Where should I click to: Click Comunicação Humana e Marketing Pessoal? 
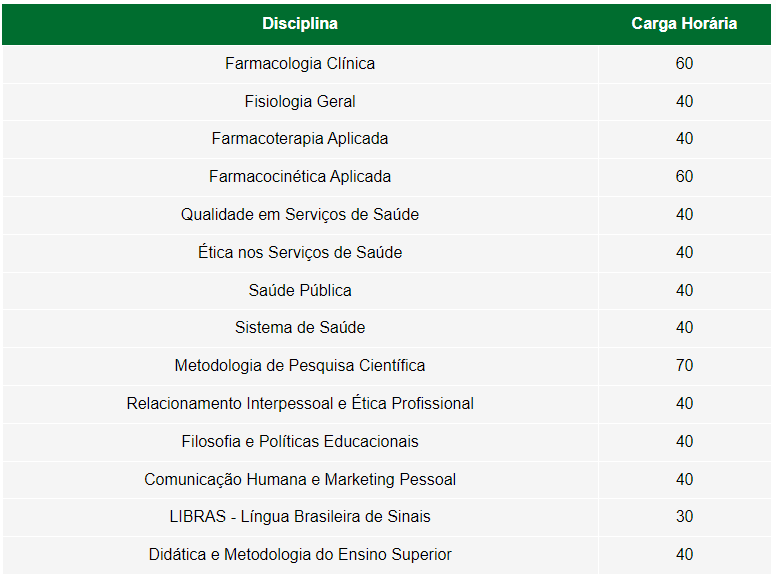(x=300, y=480)
